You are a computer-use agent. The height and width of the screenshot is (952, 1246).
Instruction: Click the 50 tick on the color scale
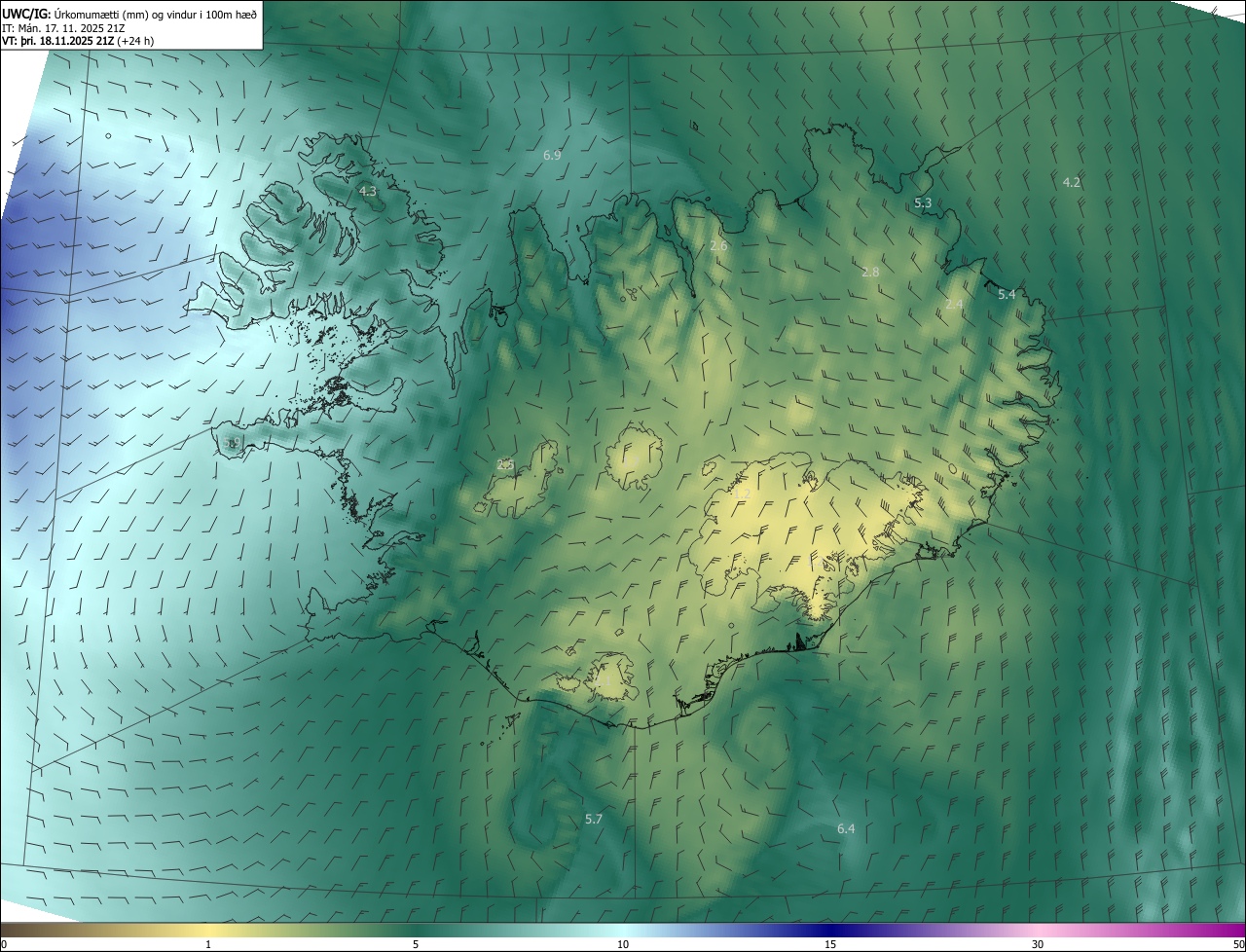click(x=1238, y=944)
